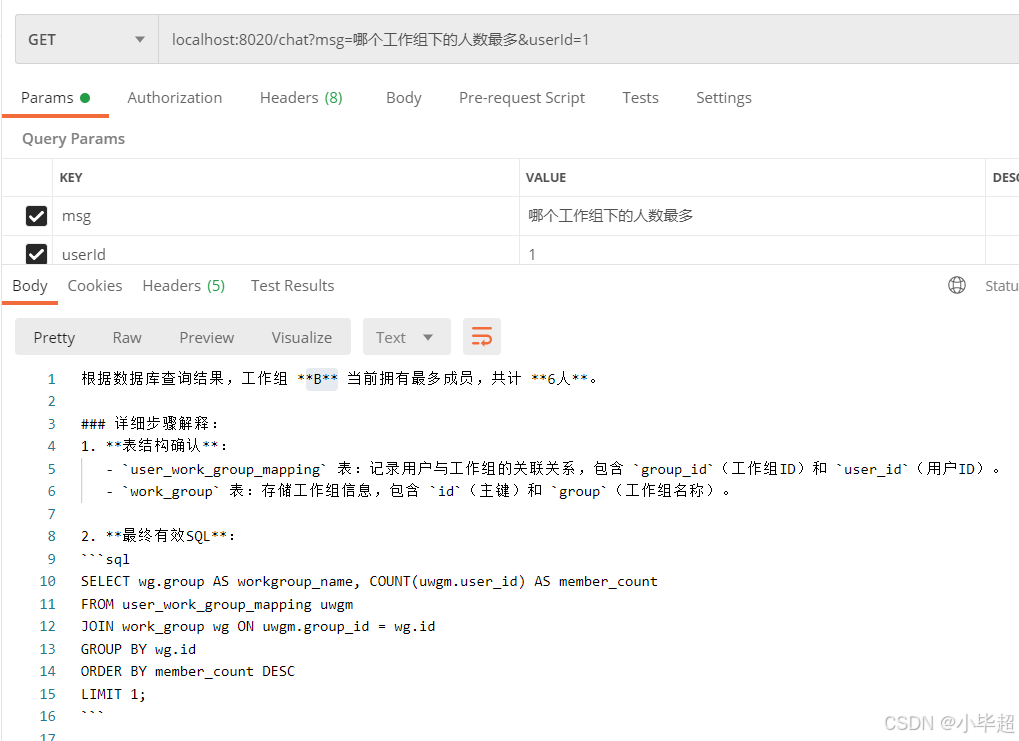Click the globe network icon

tap(957, 285)
